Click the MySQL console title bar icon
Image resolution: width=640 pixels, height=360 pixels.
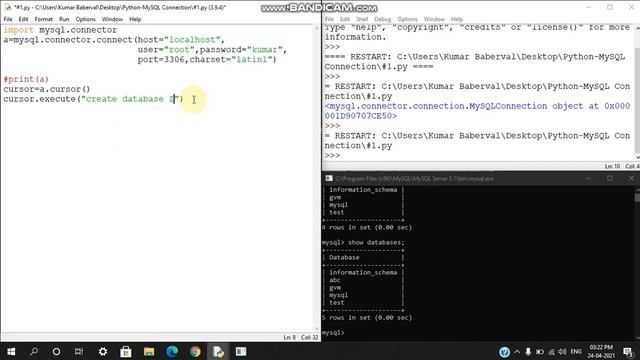(329, 178)
